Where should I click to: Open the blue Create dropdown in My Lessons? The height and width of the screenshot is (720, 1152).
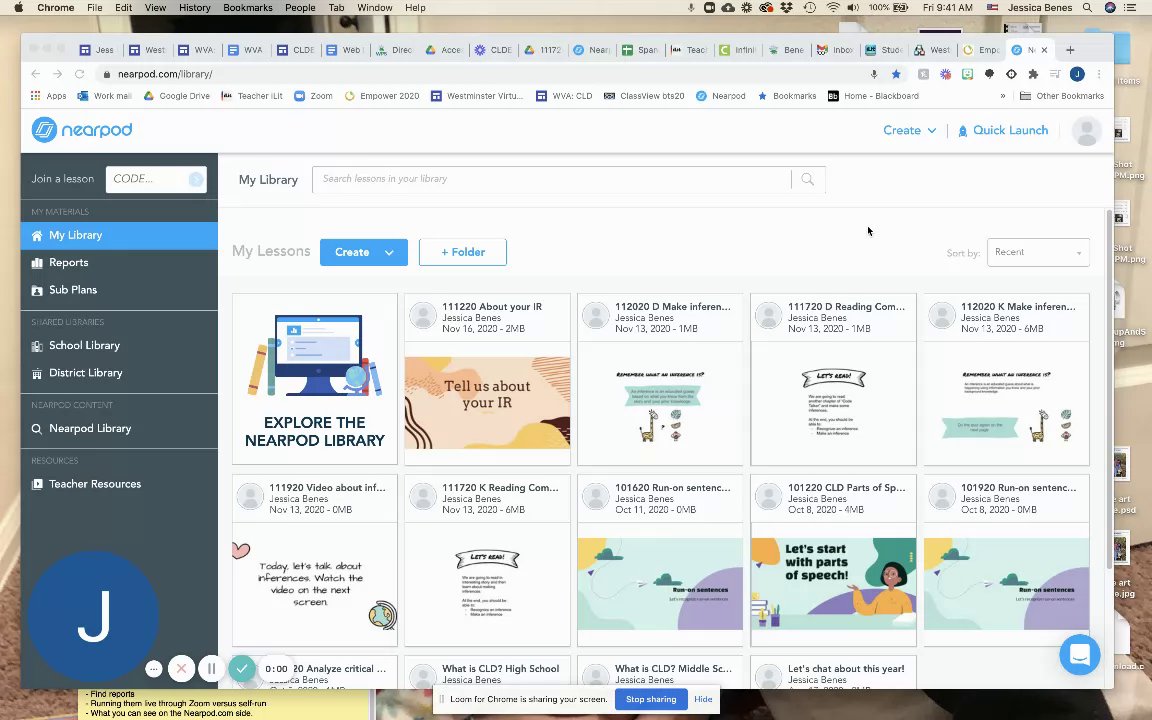[x=364, y=252]
